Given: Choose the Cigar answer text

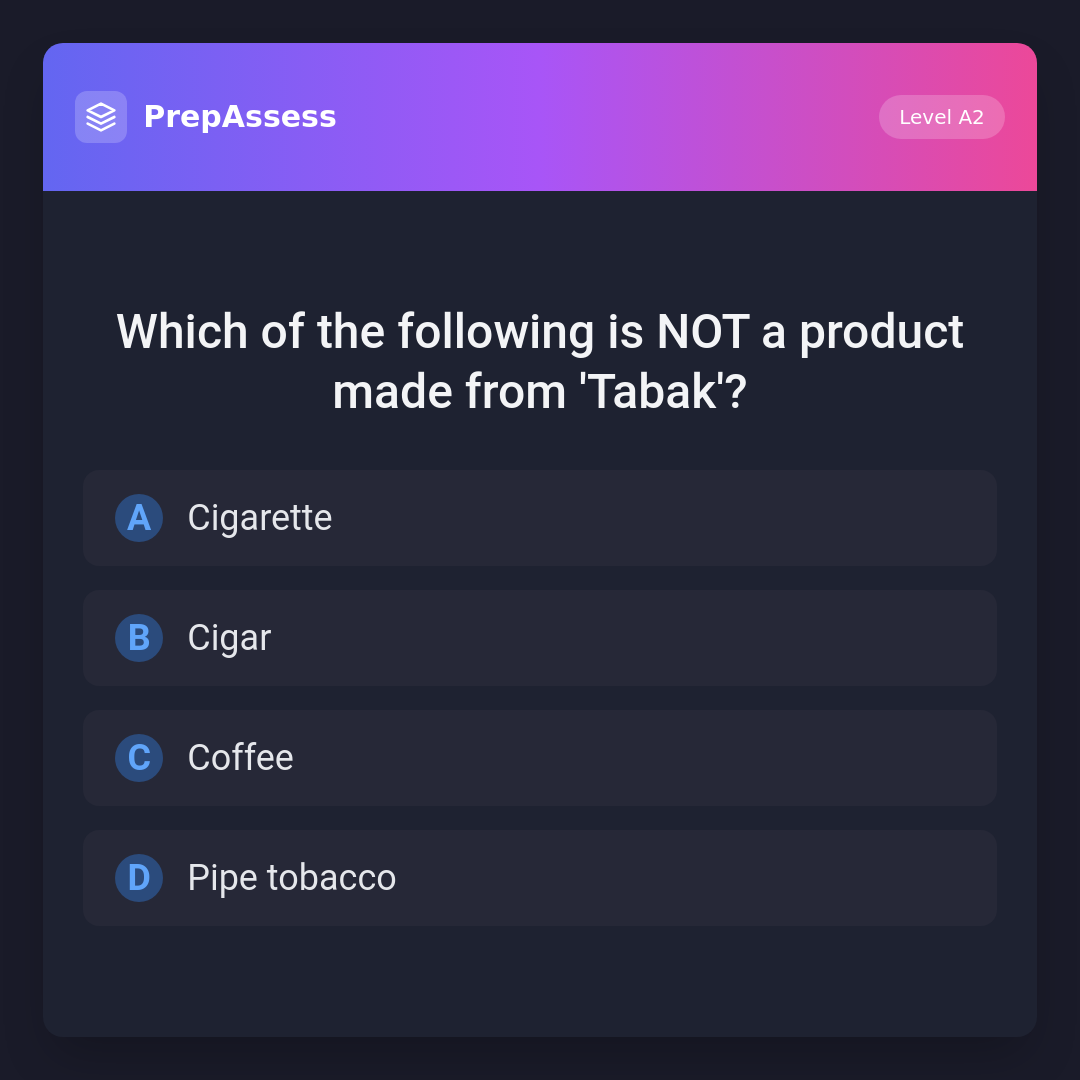Looking at the screenshot, I should tap(229, 638).
